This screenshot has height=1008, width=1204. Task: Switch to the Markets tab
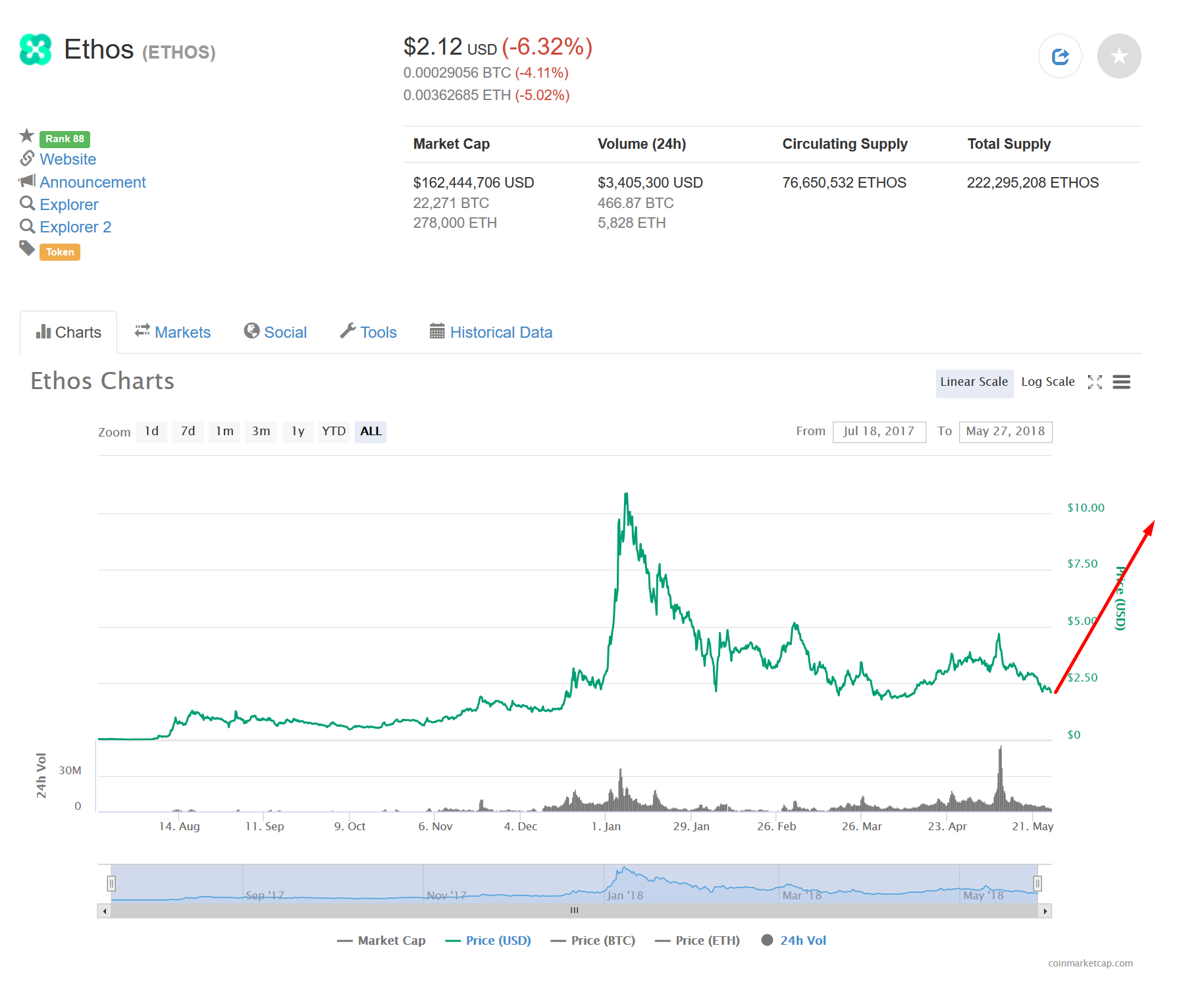[172, 332]
